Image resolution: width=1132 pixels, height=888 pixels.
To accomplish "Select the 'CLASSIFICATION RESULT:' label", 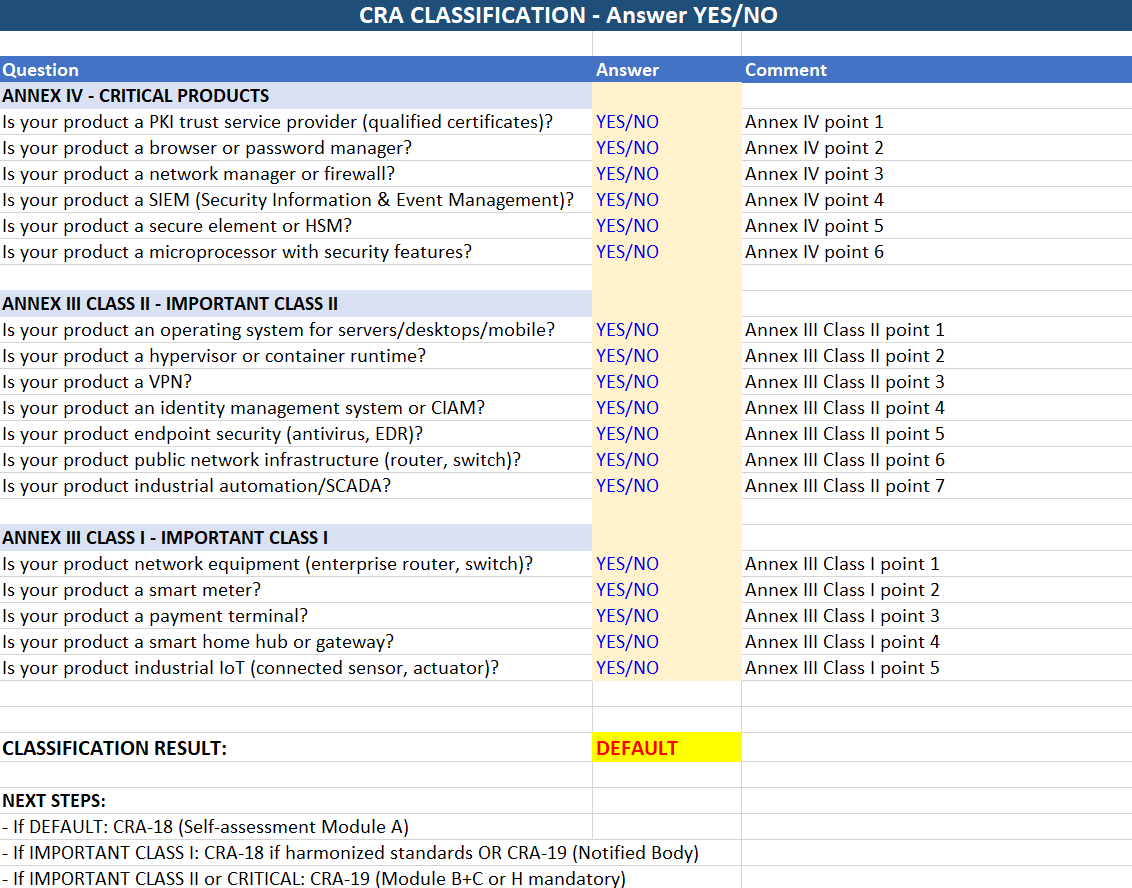I will point(115,748).
